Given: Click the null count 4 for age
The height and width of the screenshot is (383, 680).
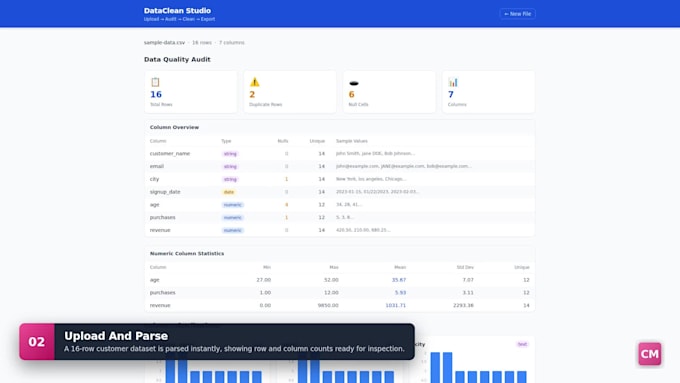Looking at the screenshot, I should point(286,204).
